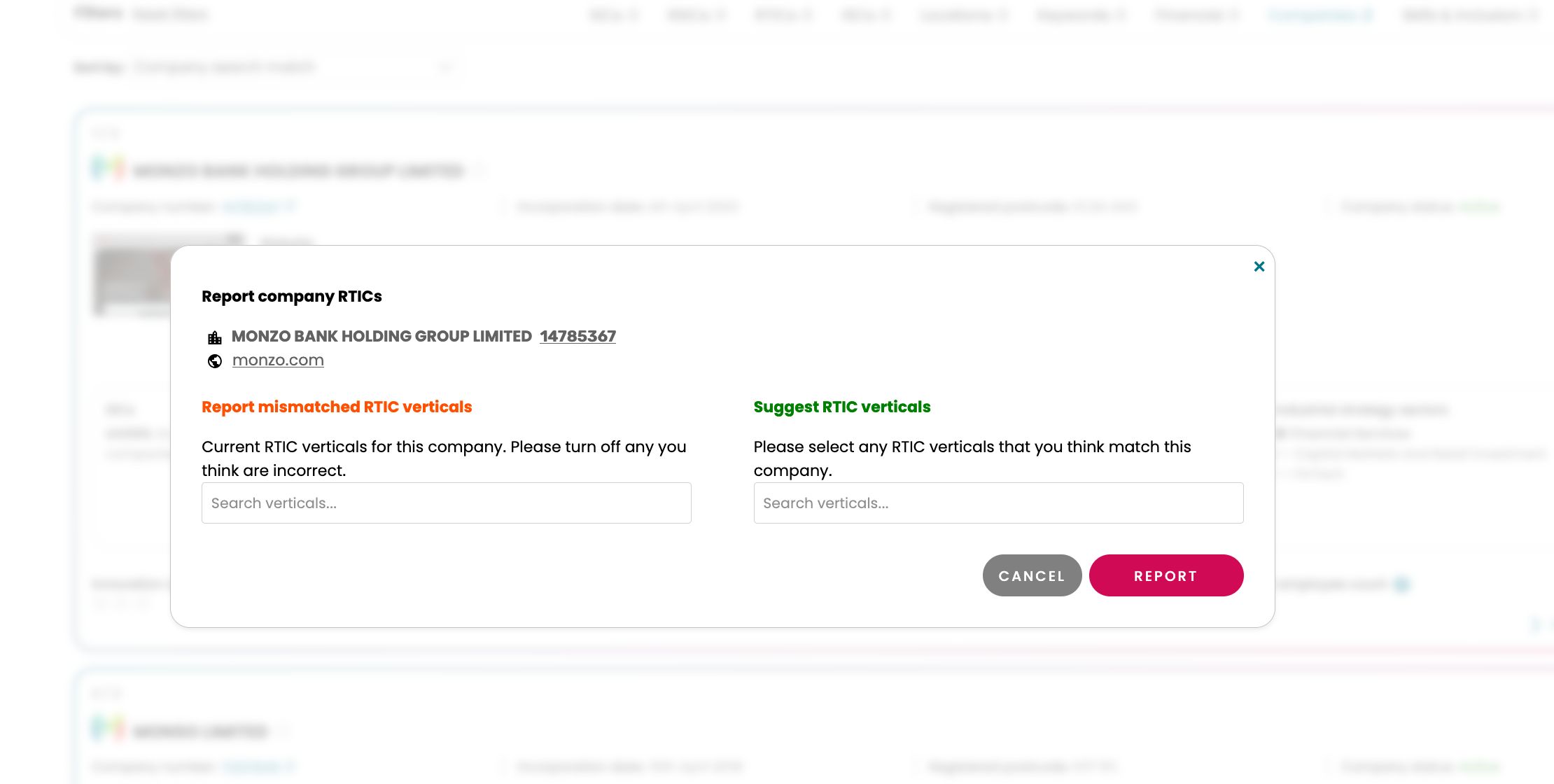
Task: Click the blue employee count info icon
Action: (x=1401, y=584)
